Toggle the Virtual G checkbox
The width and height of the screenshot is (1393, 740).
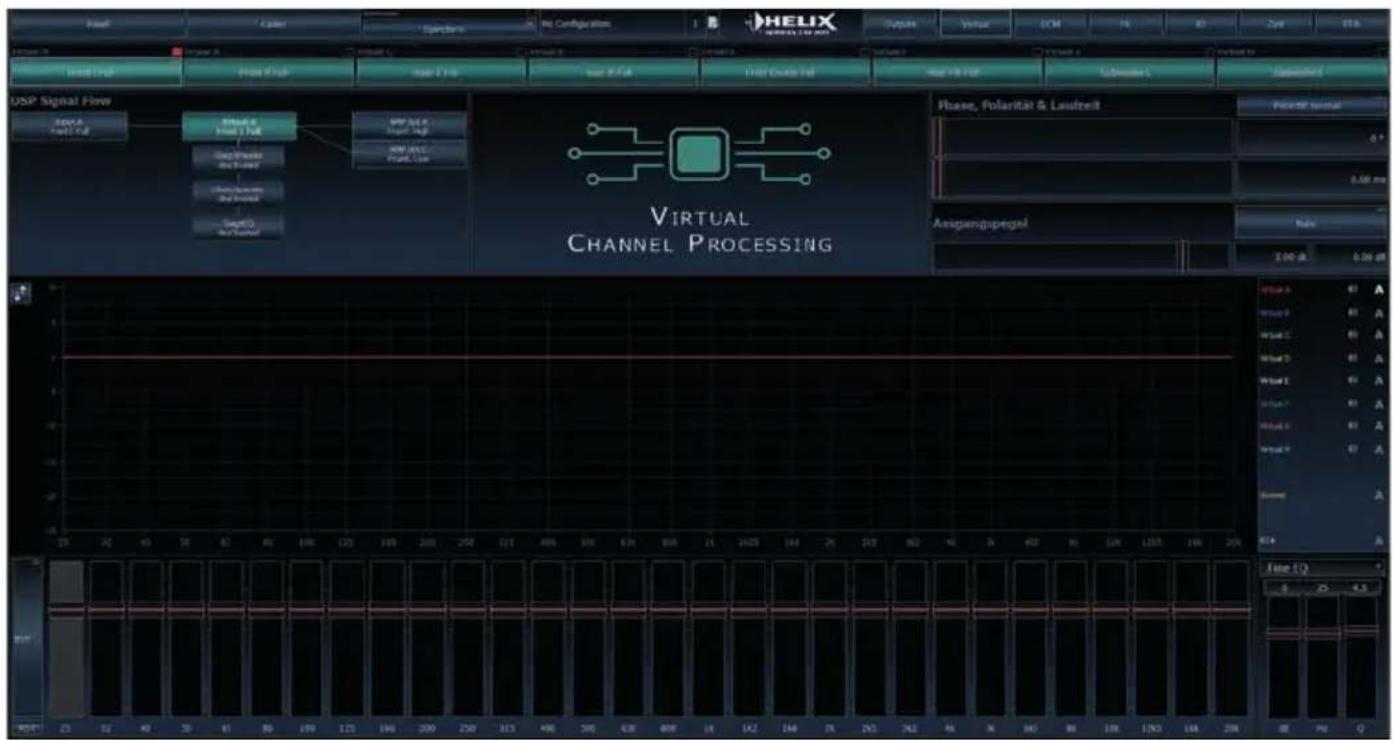click(x=1210, y=50)
